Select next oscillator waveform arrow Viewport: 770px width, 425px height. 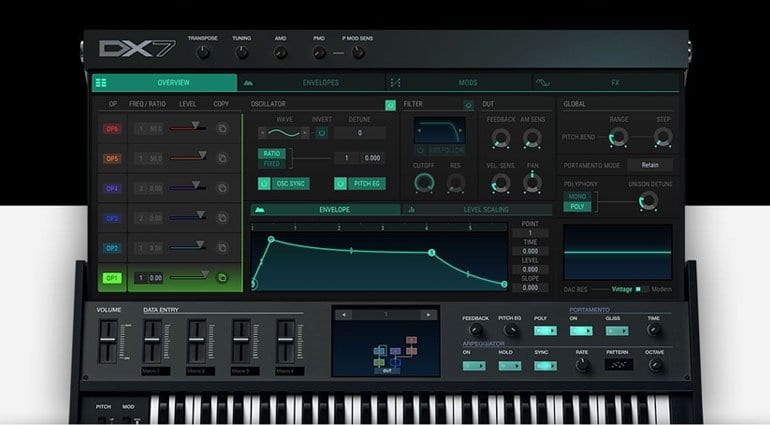pos(305,133)
